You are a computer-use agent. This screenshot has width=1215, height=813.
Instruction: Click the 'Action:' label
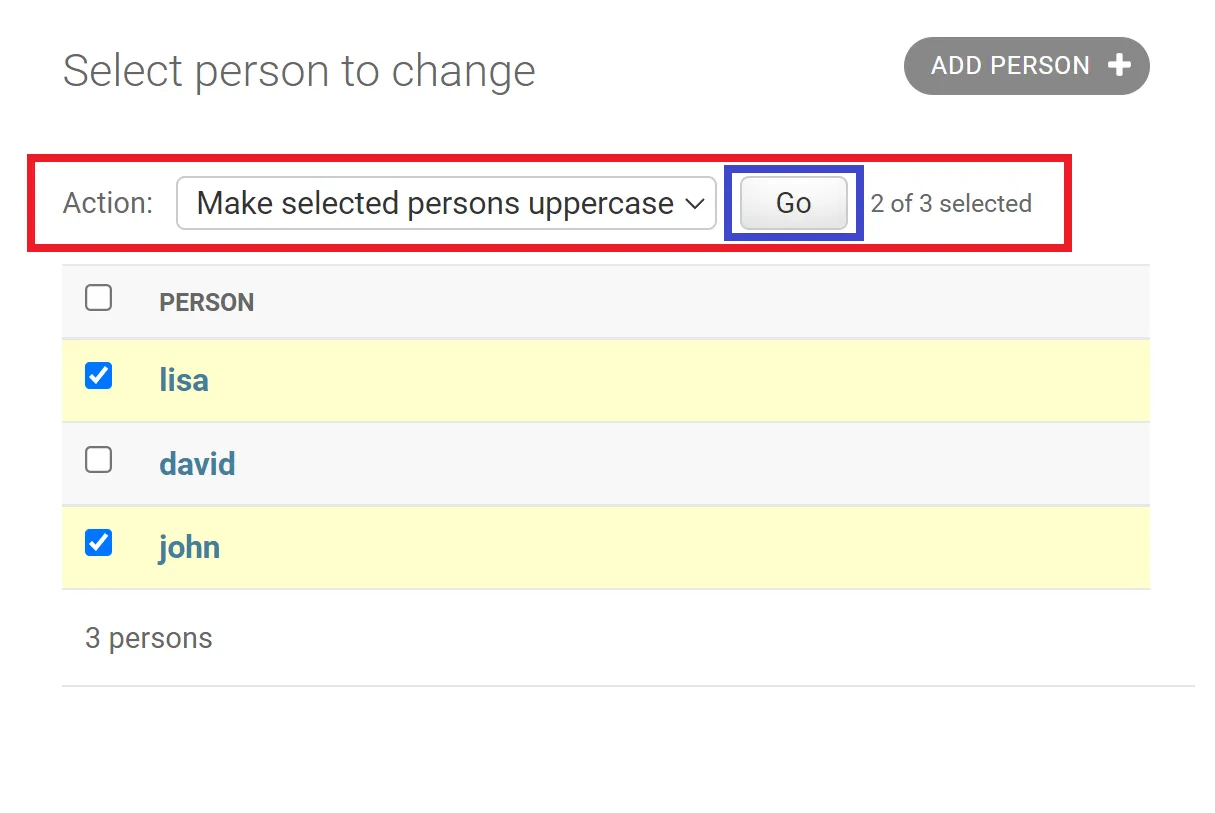(107, 204)
